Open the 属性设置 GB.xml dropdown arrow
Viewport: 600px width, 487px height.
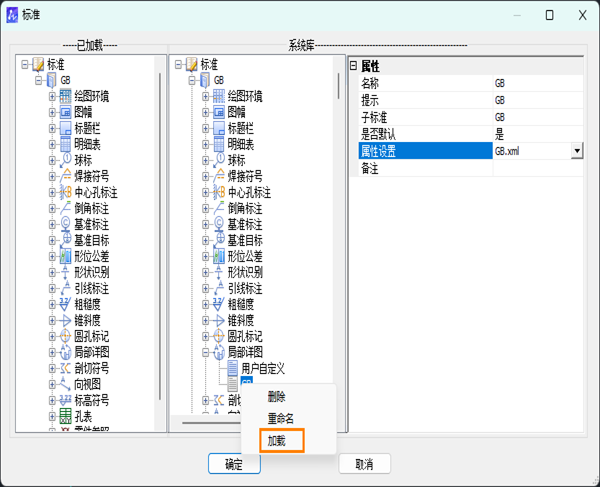[x=577, y=151]
